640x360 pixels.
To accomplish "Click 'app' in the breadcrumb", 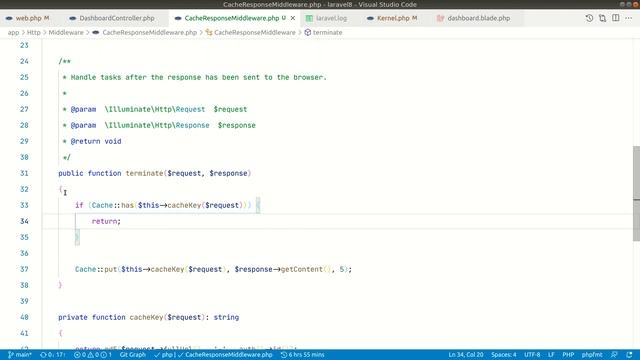I will pyautogui.click(x=13, y=32).
